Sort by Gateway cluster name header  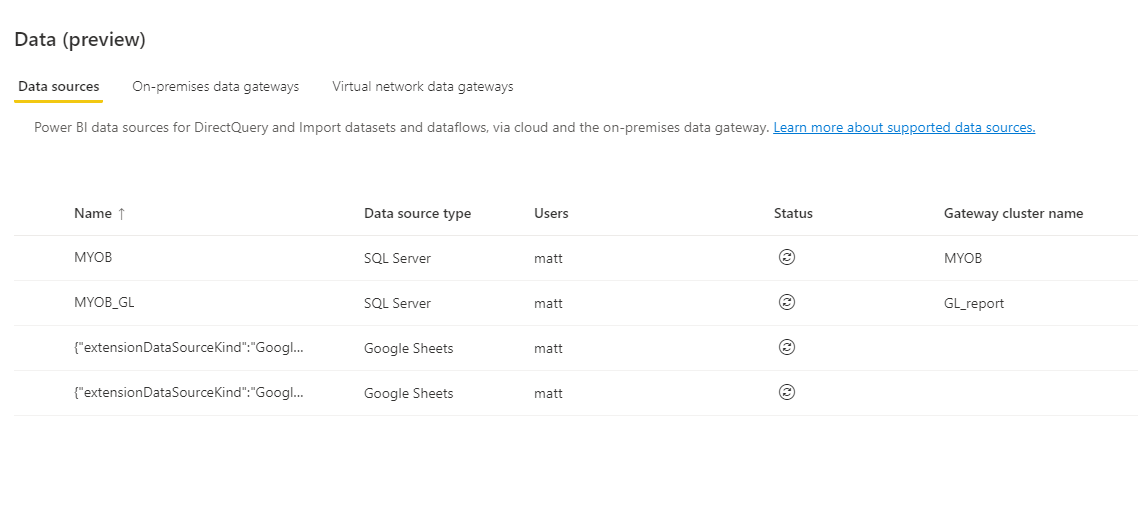pyautogui.click(x=1013, y=213)
